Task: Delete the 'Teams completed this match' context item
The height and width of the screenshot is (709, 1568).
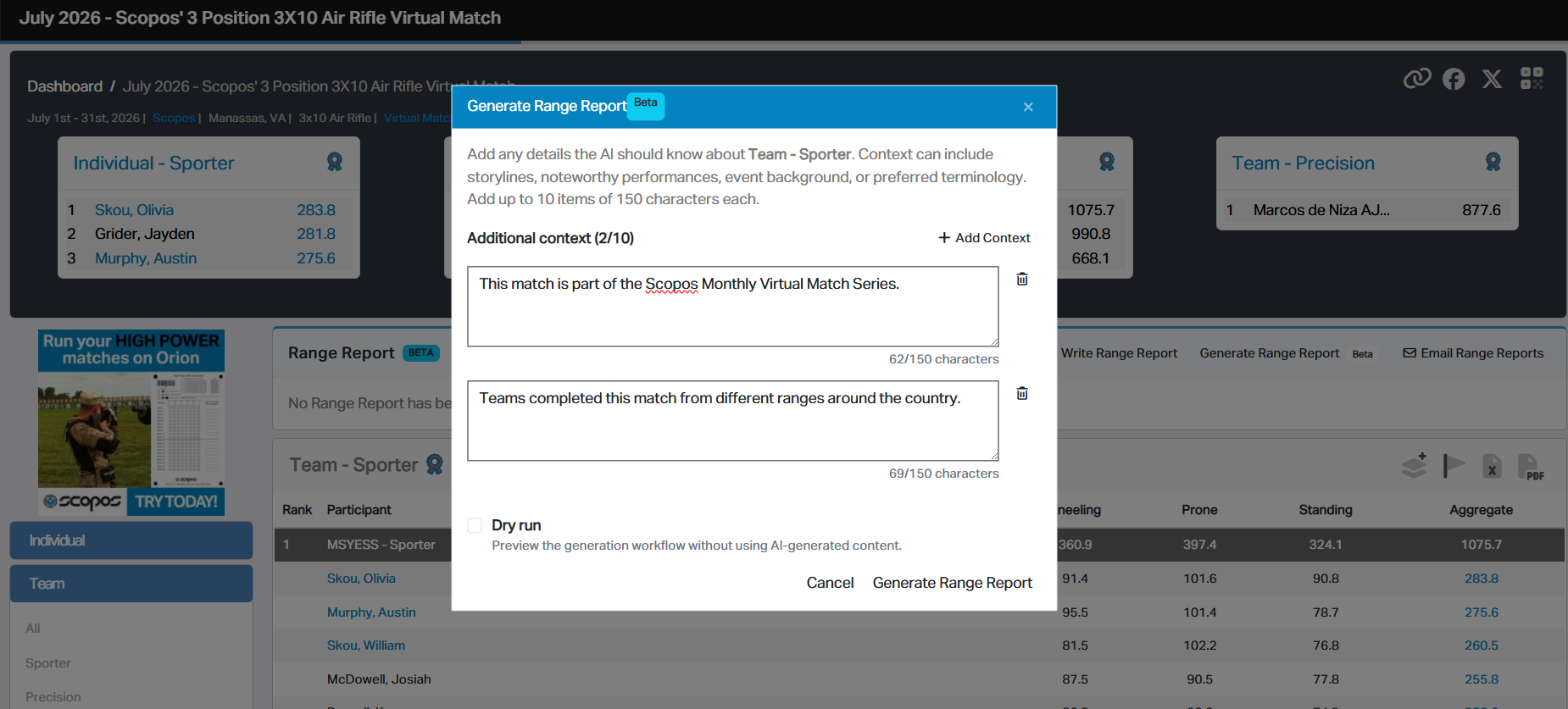Action: 1022,393
